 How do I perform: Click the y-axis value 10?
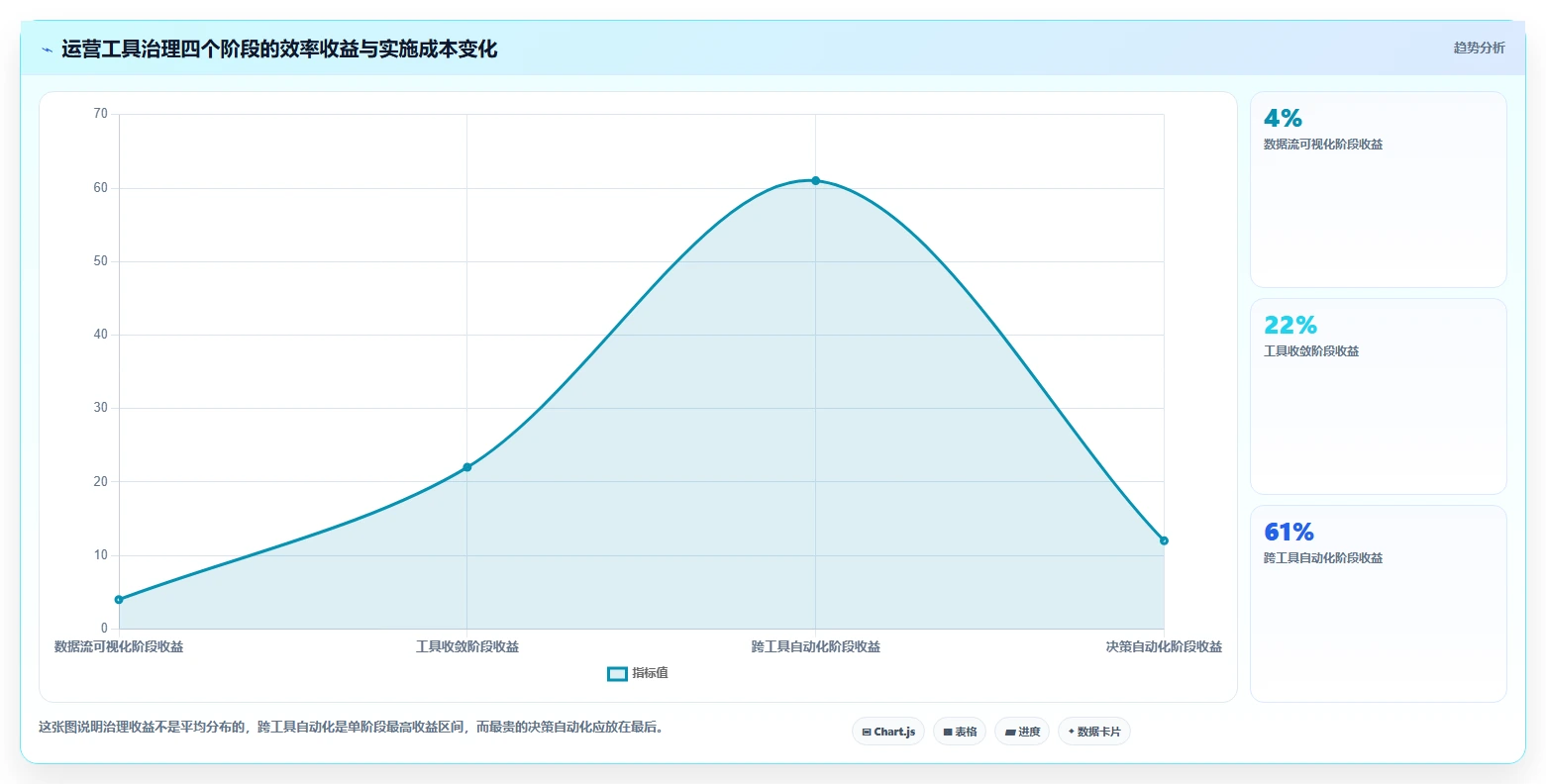[101, 555]
